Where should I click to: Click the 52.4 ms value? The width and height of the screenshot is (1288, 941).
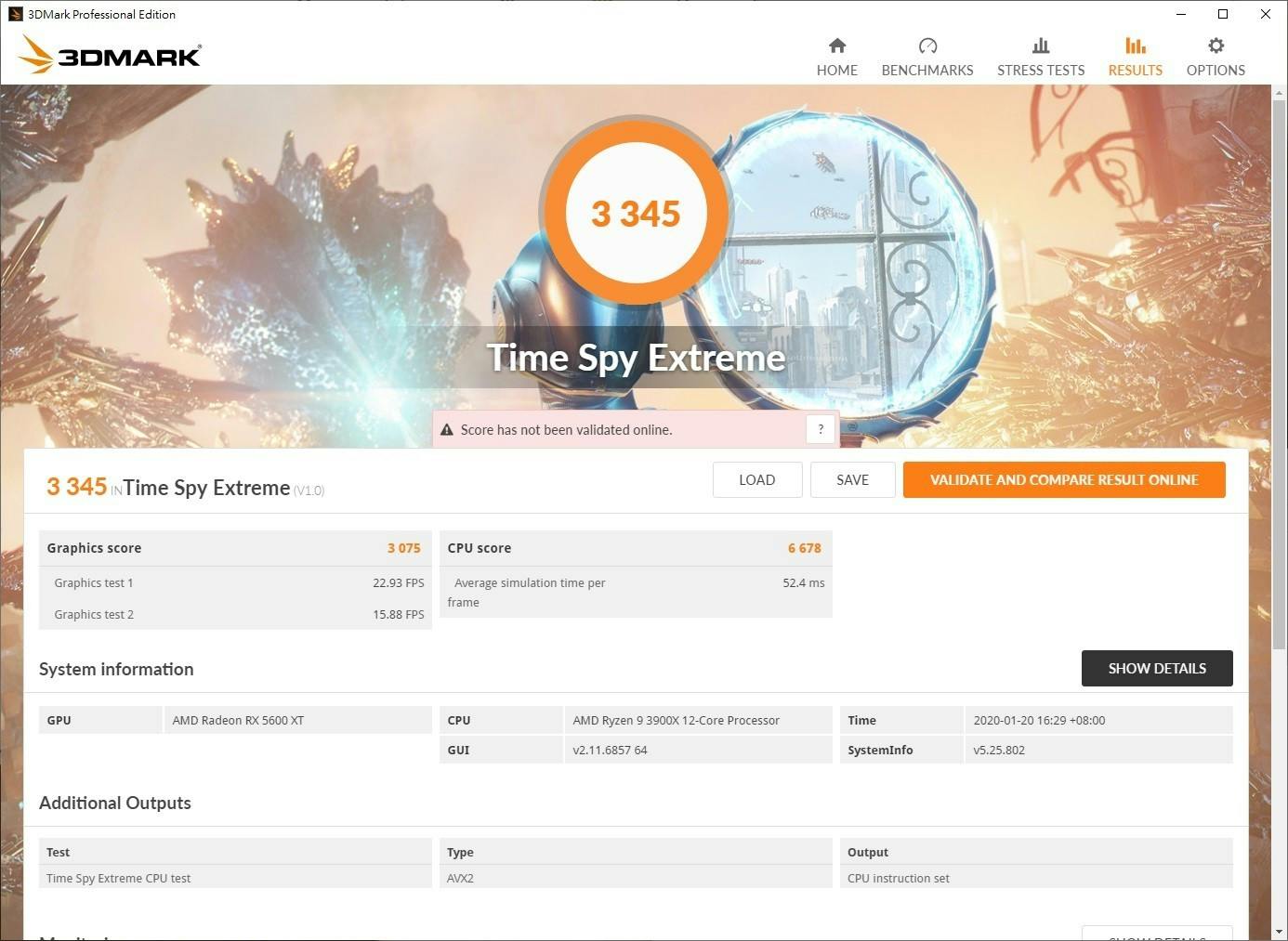804,583
